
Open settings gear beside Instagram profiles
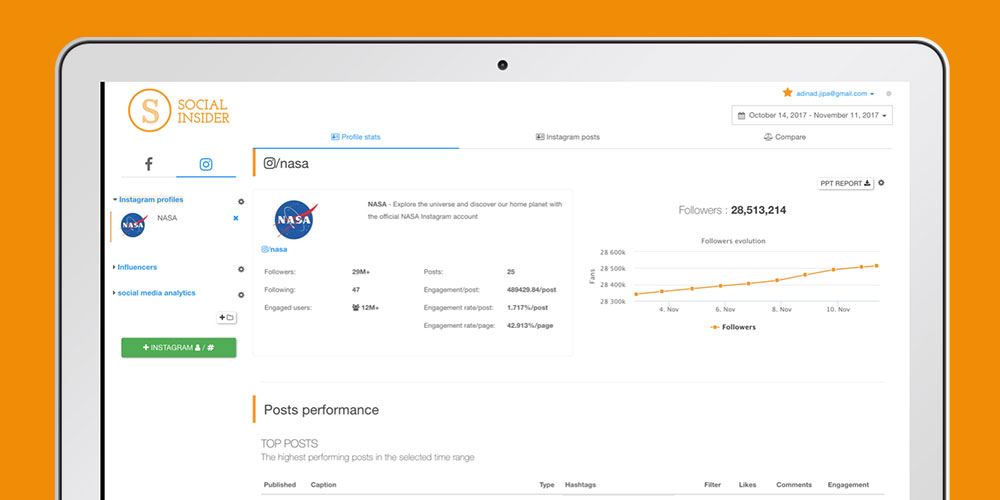click(241, 202)
